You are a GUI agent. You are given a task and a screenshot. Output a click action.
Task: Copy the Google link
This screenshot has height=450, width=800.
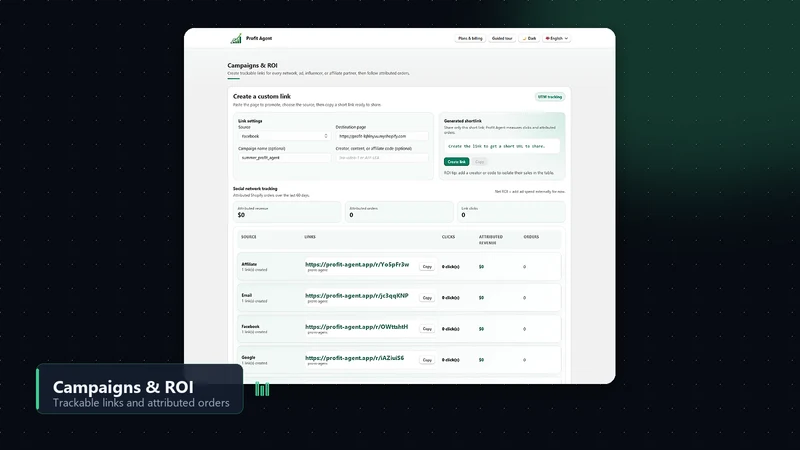(x=427, y=360)
